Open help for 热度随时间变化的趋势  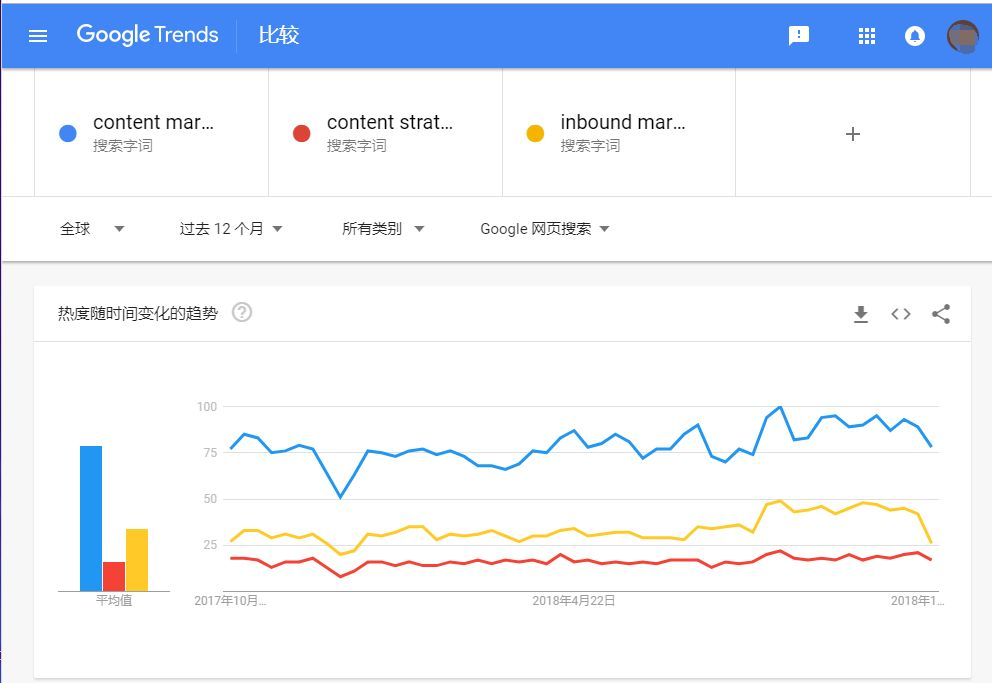tap(242, 312)
